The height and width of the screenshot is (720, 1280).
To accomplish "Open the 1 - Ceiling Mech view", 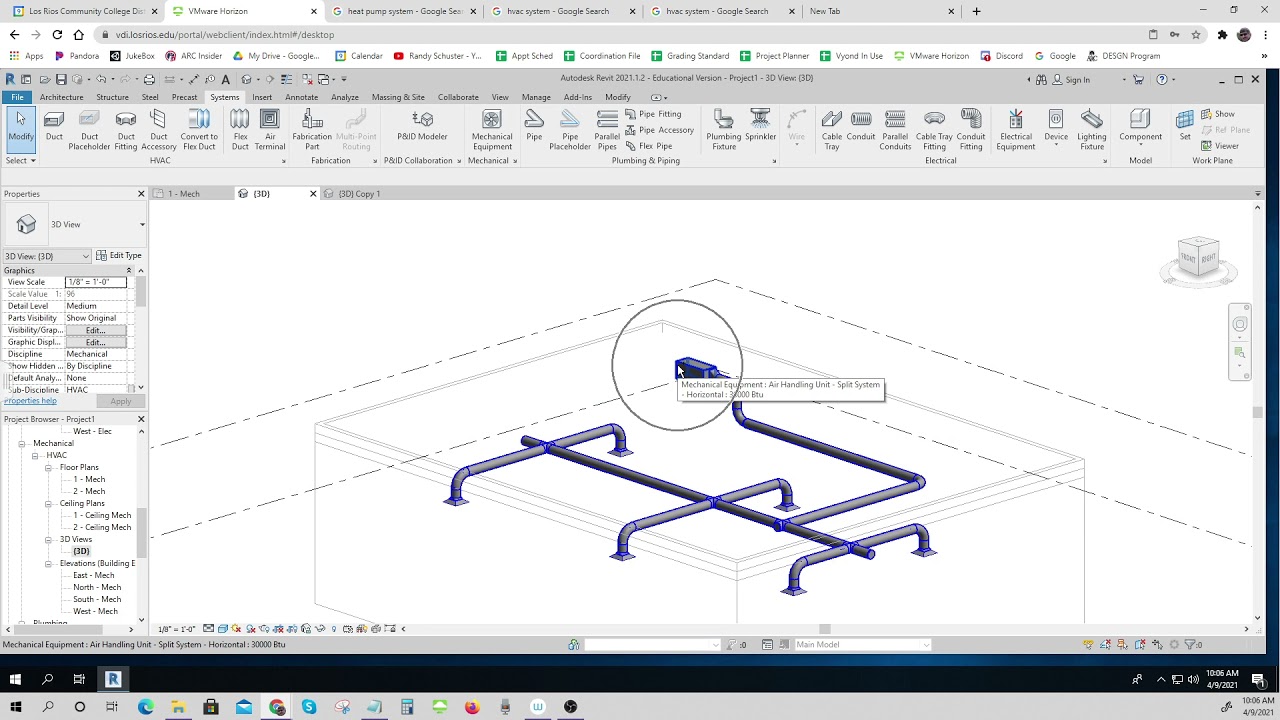I will click(102, 515).
